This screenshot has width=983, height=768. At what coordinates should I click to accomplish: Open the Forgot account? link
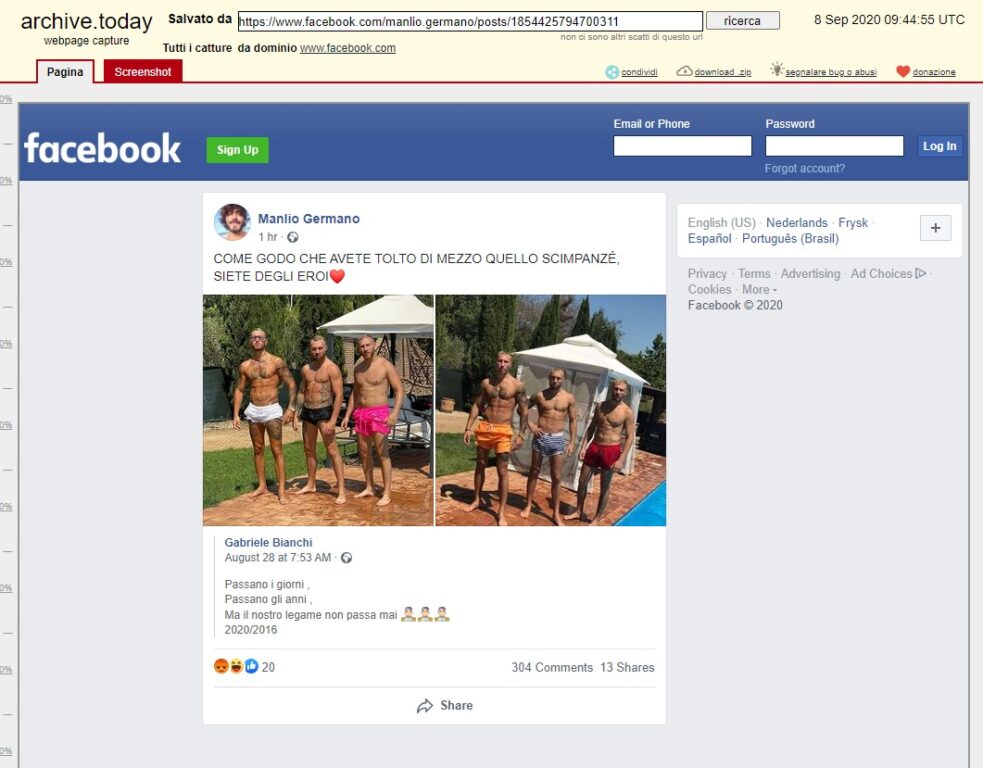click(x=804, y=168)
